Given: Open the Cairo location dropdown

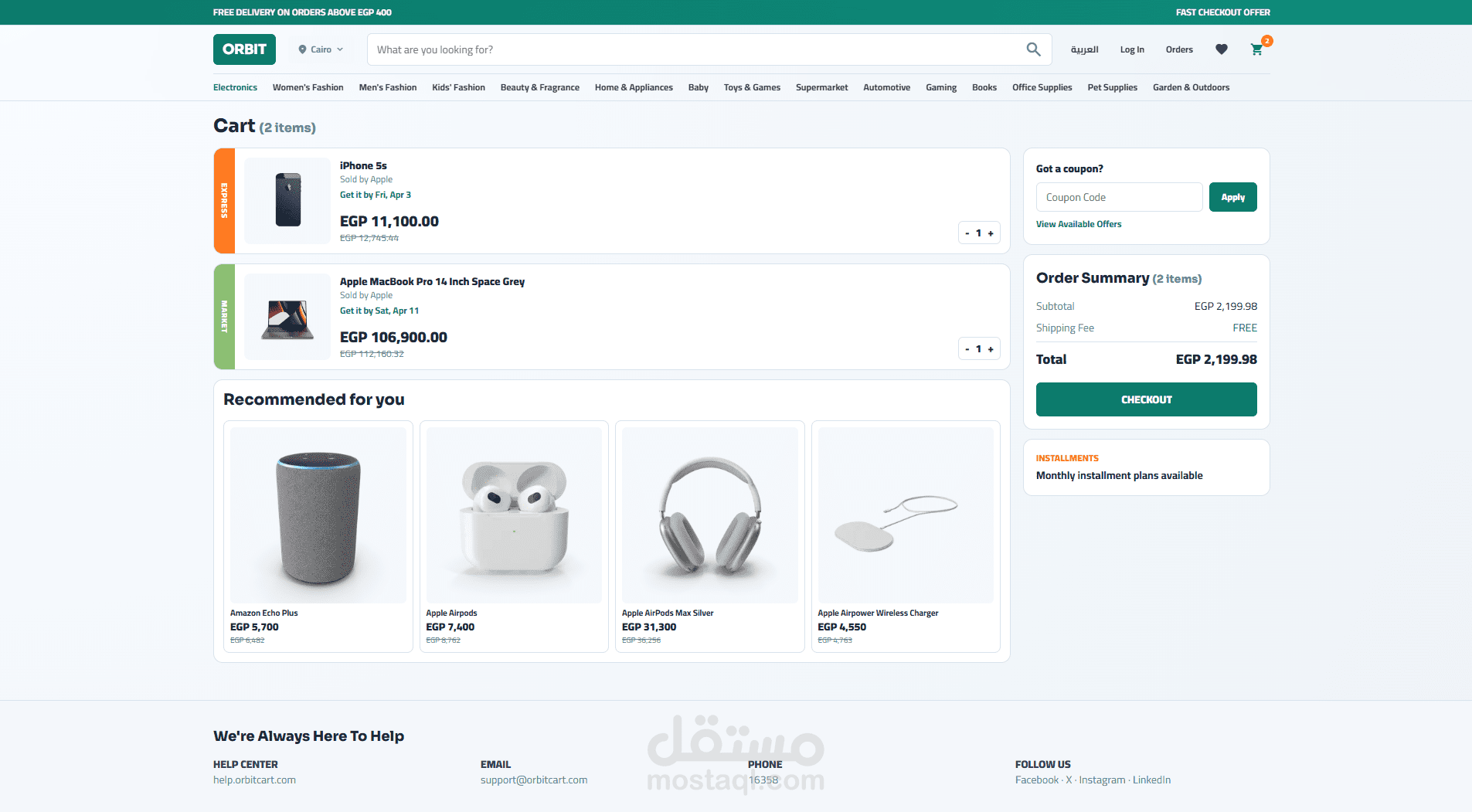Looking at the screenshot, I should [x=321, y=49].
